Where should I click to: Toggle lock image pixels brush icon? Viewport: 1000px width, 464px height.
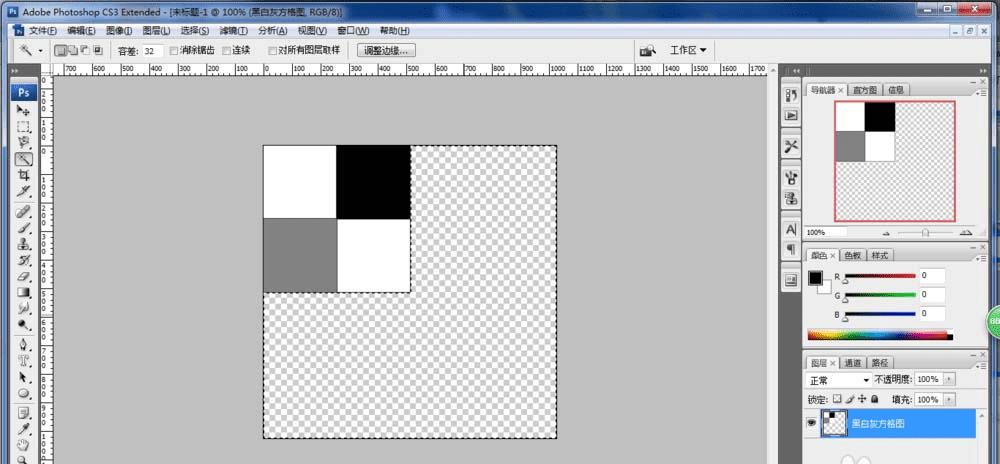click(x=849, y=399)
